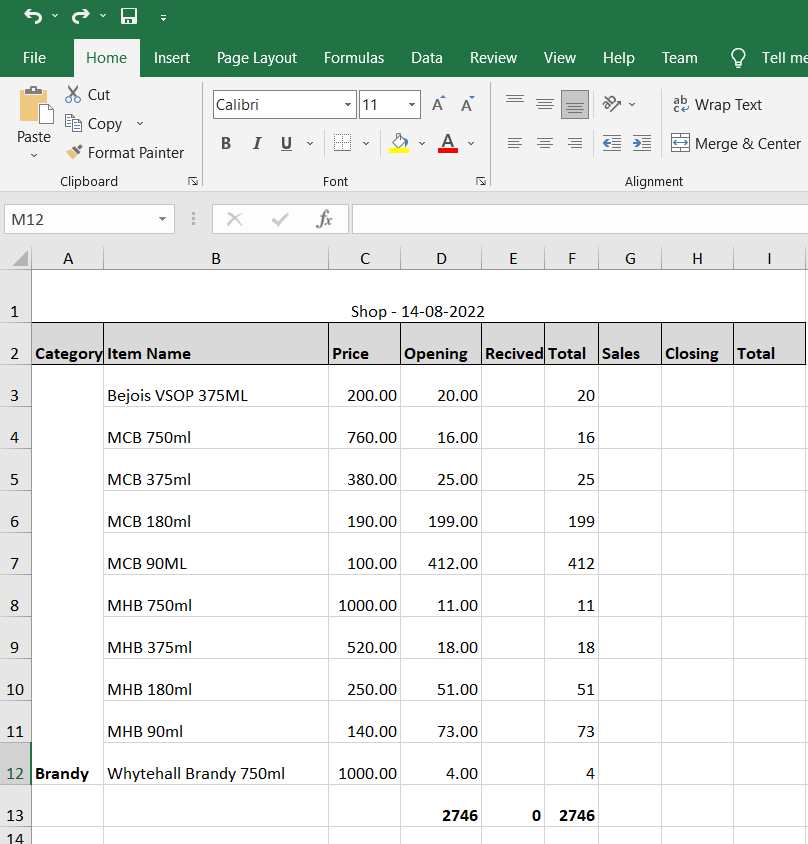Image resolution: width=808 pixels, height=844 pixels.
Task: Click the Save icon in quick access toolbar
Action: [x=129, y=16]
